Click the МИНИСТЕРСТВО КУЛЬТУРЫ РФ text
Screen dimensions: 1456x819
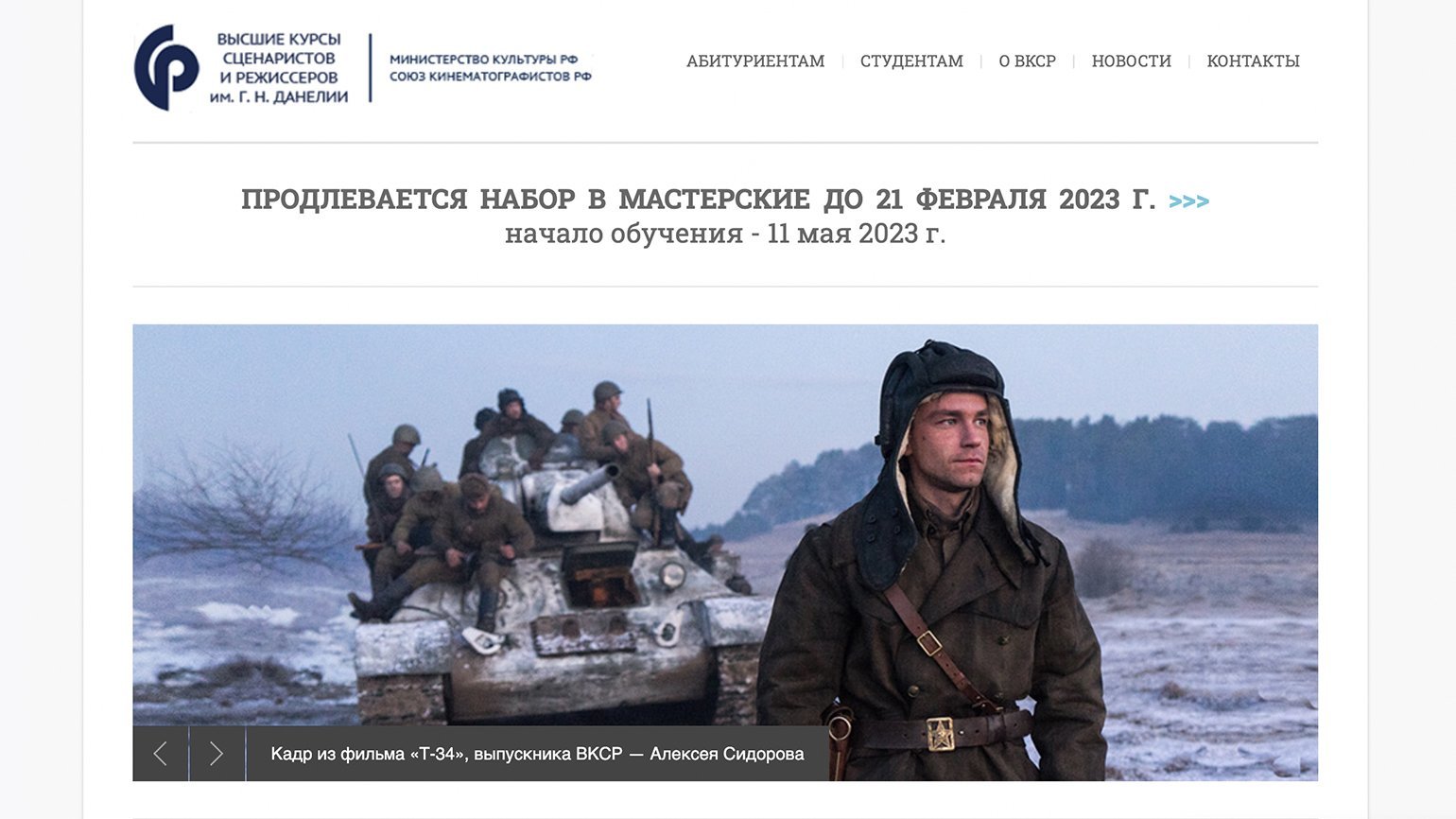click(483, 59)
